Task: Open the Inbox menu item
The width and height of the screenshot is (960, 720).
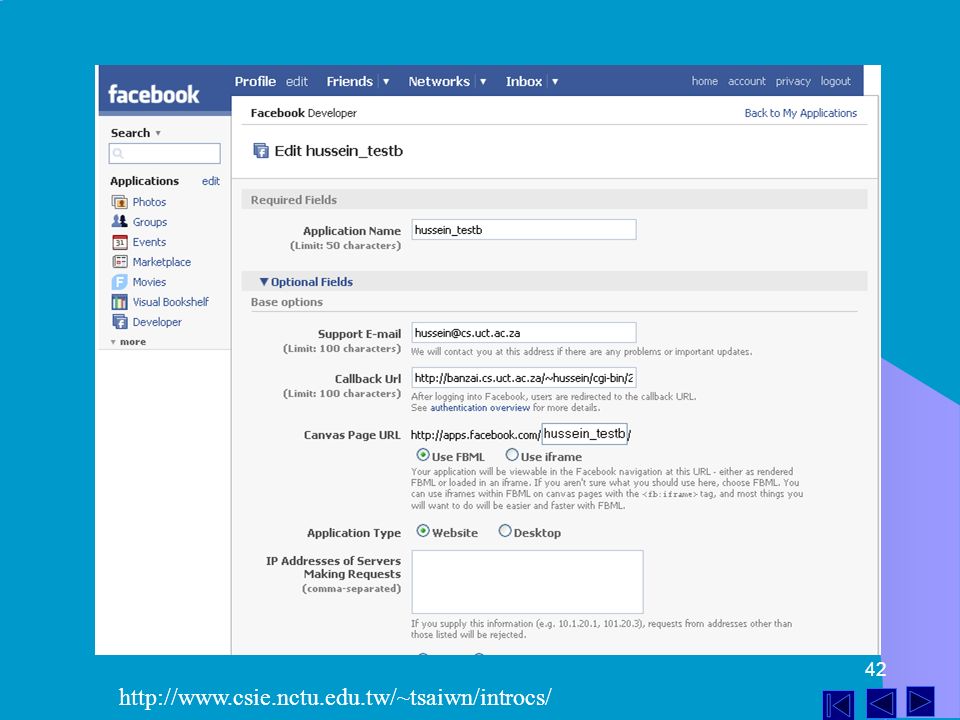Action: pos(524,81)
